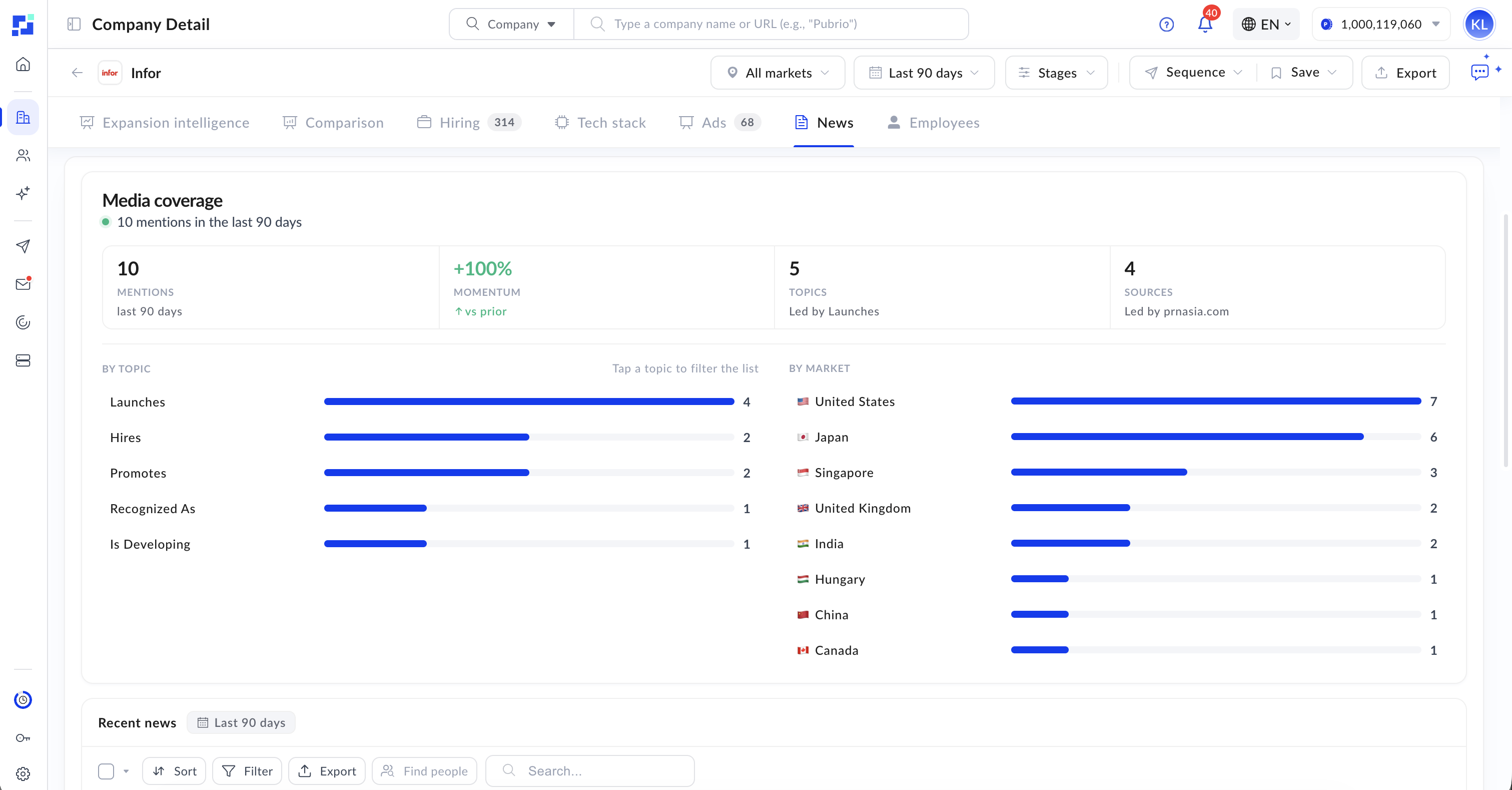Open the KL user avatar
Screen dimensions: 1512x790
click(x=1478, y=24)
